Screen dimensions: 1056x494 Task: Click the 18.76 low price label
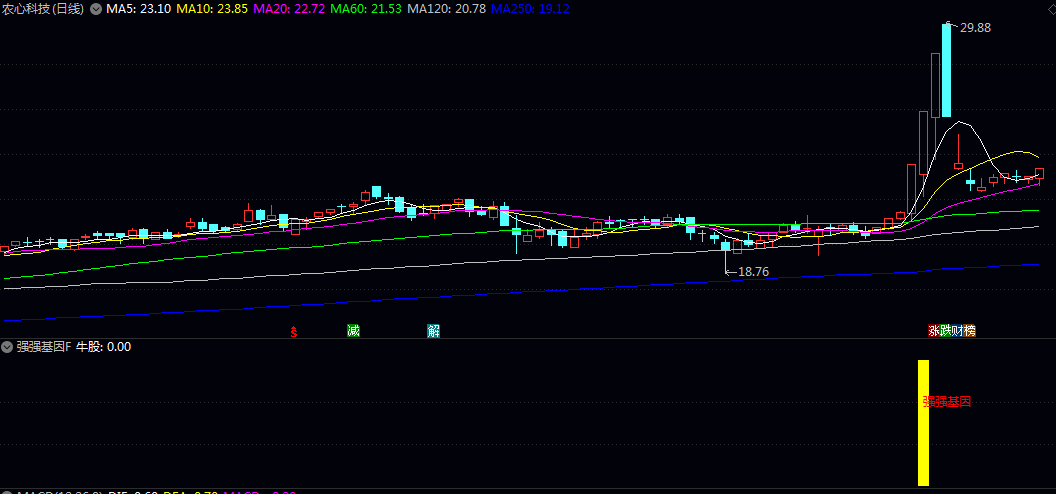click(754, 272)
